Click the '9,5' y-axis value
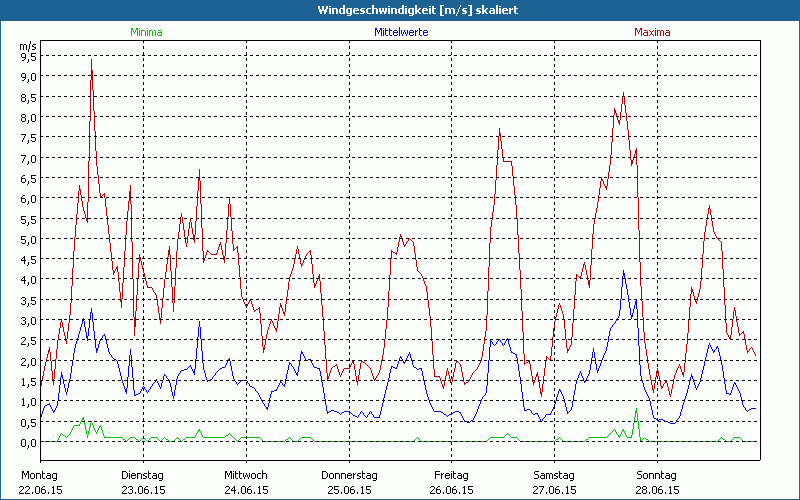The image size is (800, 500). click(29, 56)
